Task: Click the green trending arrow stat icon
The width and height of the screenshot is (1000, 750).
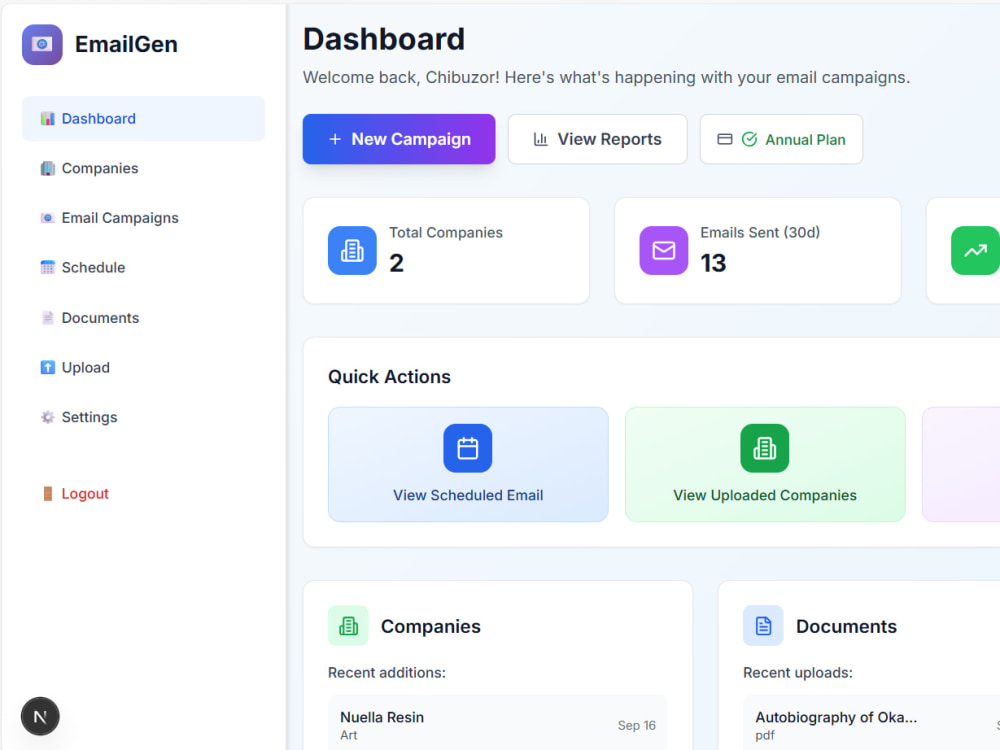Action: tap(975, 251)
